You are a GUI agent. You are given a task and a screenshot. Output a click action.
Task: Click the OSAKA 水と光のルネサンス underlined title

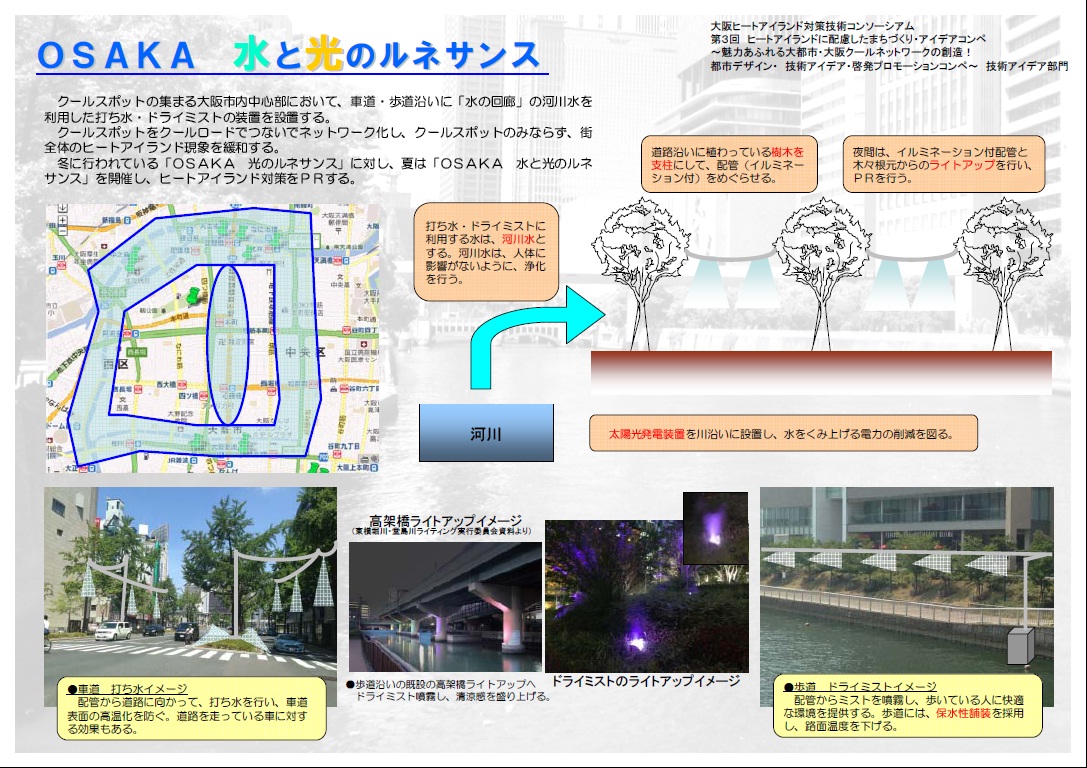[290, 56]
